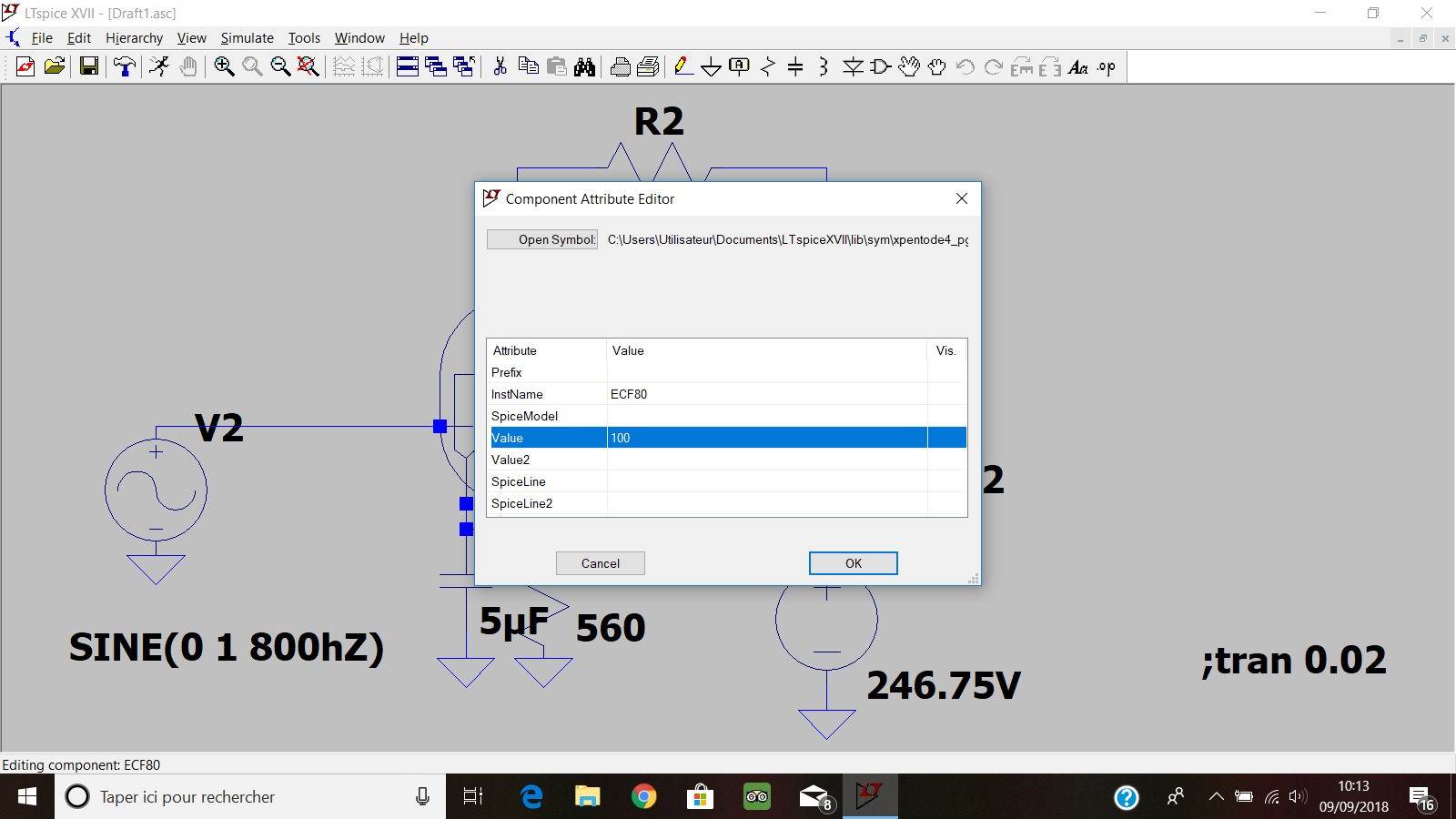The height and width of the screenshot is (819, 1456).
Task: Place a resistor from the toolbar
Action: pyautogui.click(x=768, y=66)
